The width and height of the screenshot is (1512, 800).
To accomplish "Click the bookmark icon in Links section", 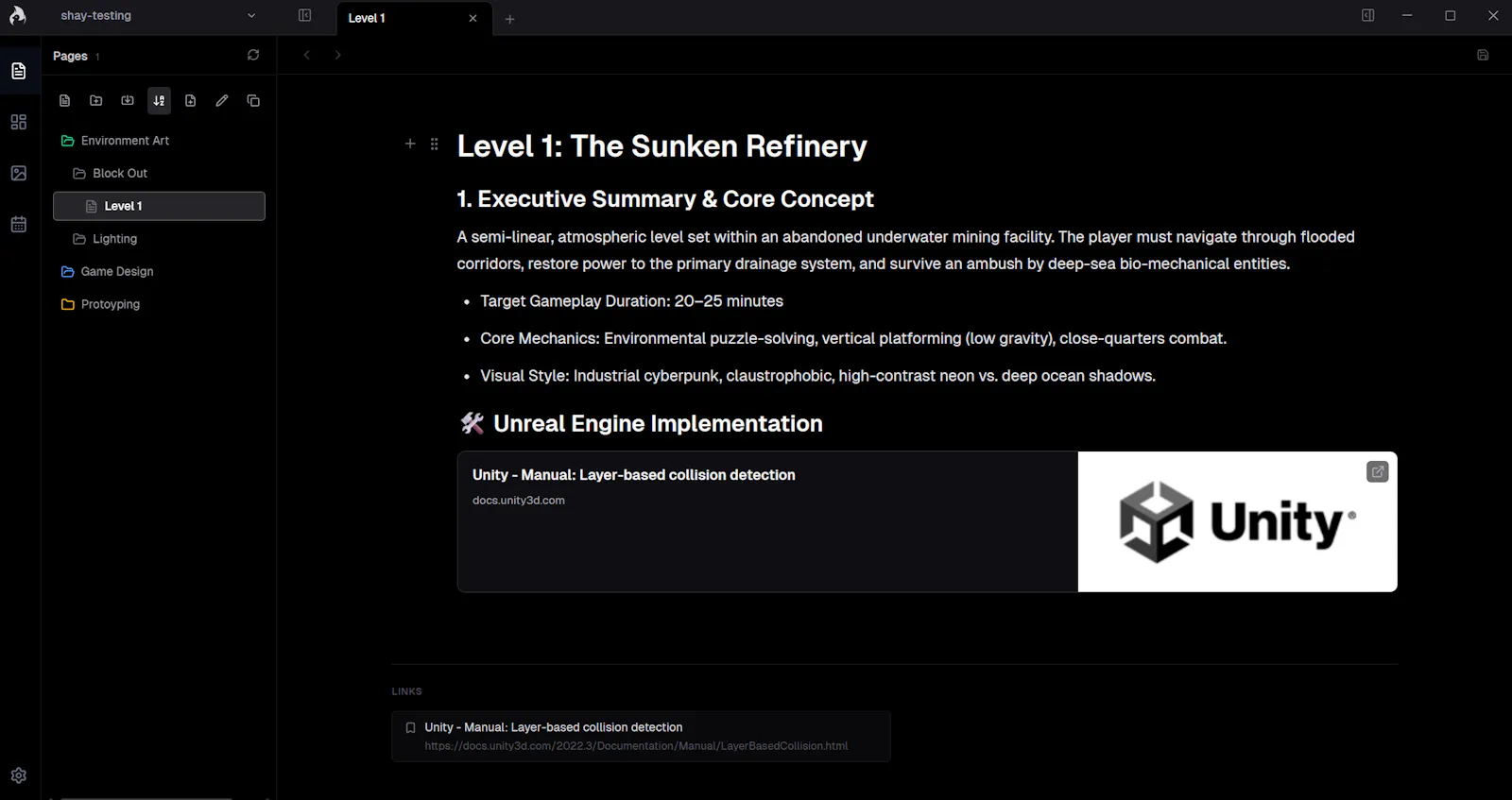I will tap(410, 727).
